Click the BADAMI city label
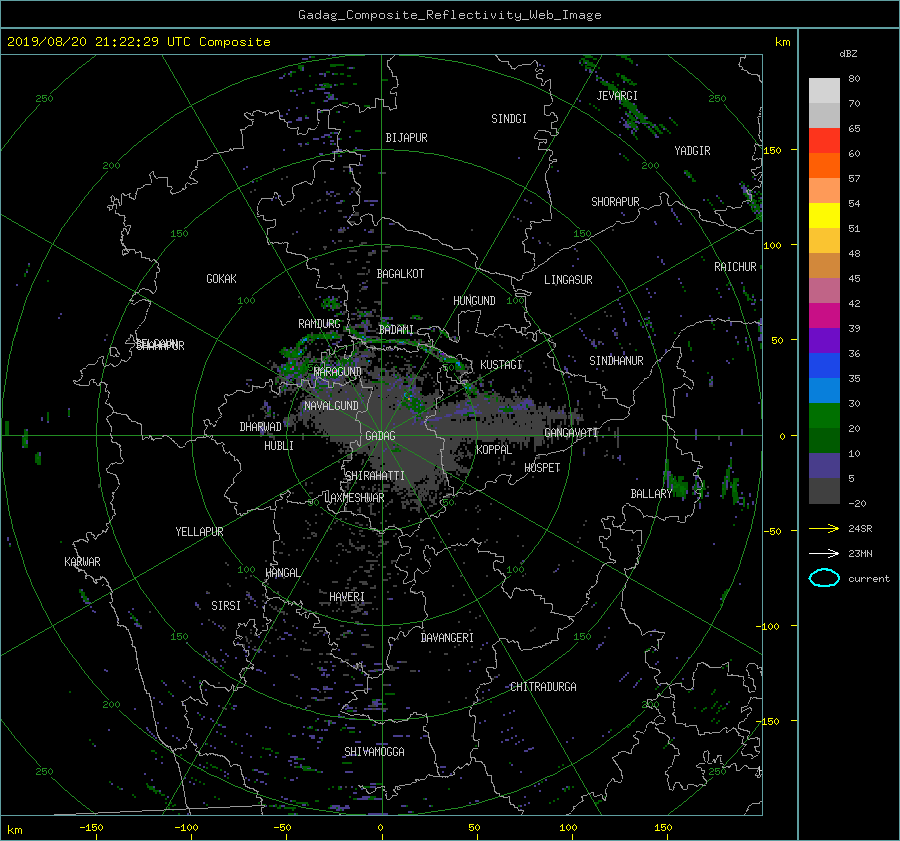Screen dimensions: 900x841 pos(396,330)
